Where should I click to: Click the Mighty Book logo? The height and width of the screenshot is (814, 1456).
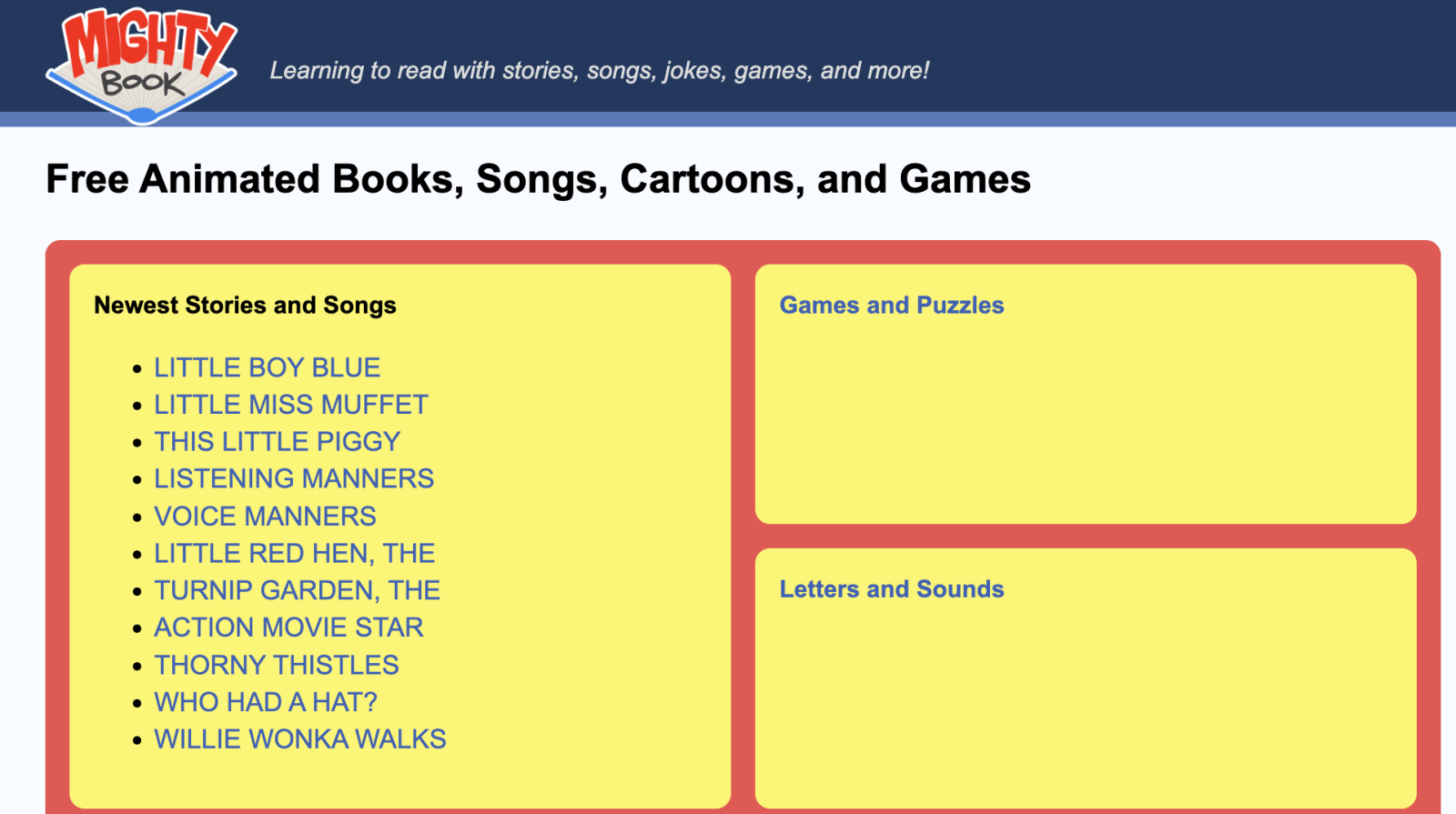click(142, 65)
